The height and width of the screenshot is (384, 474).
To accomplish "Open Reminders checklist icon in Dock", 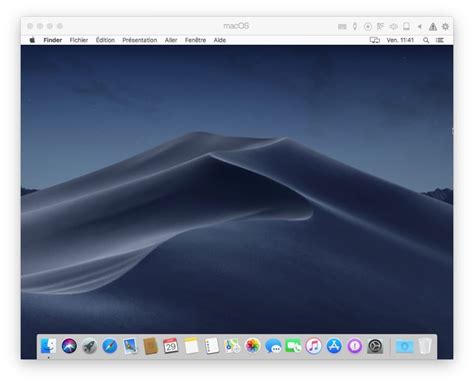I will tap(212, 346).
